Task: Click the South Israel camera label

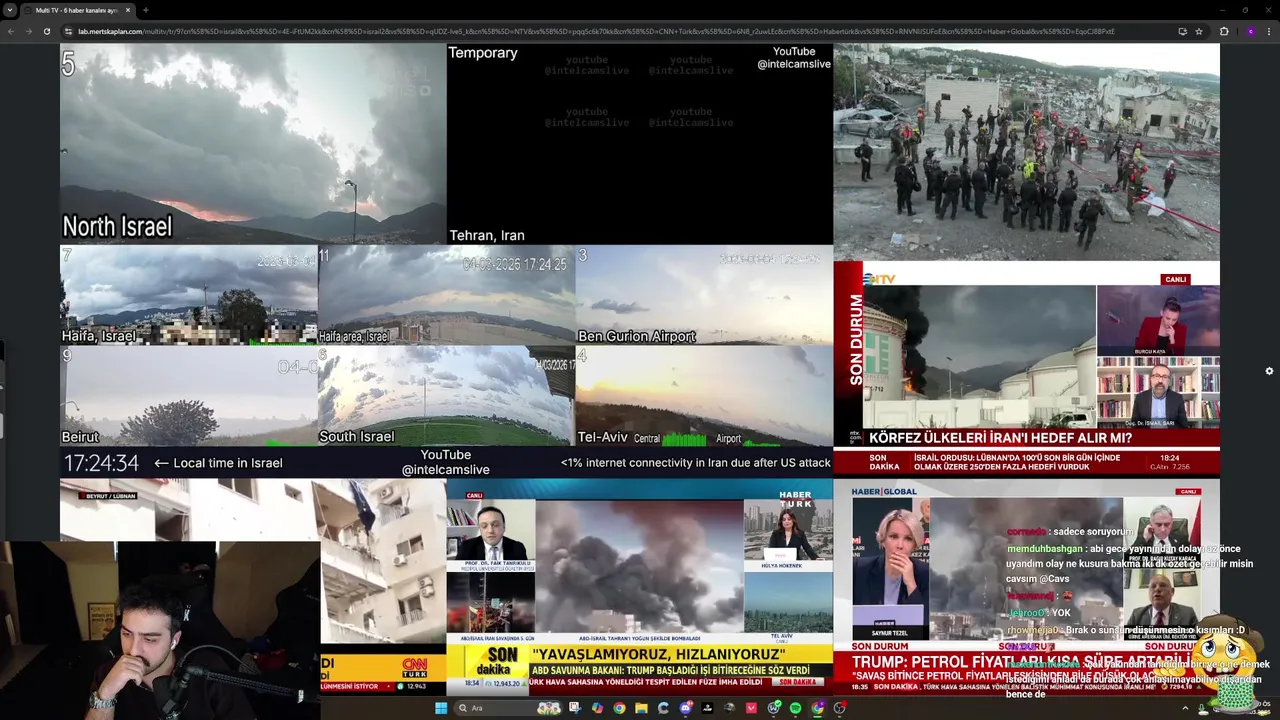Action: [x=357, y=437]
